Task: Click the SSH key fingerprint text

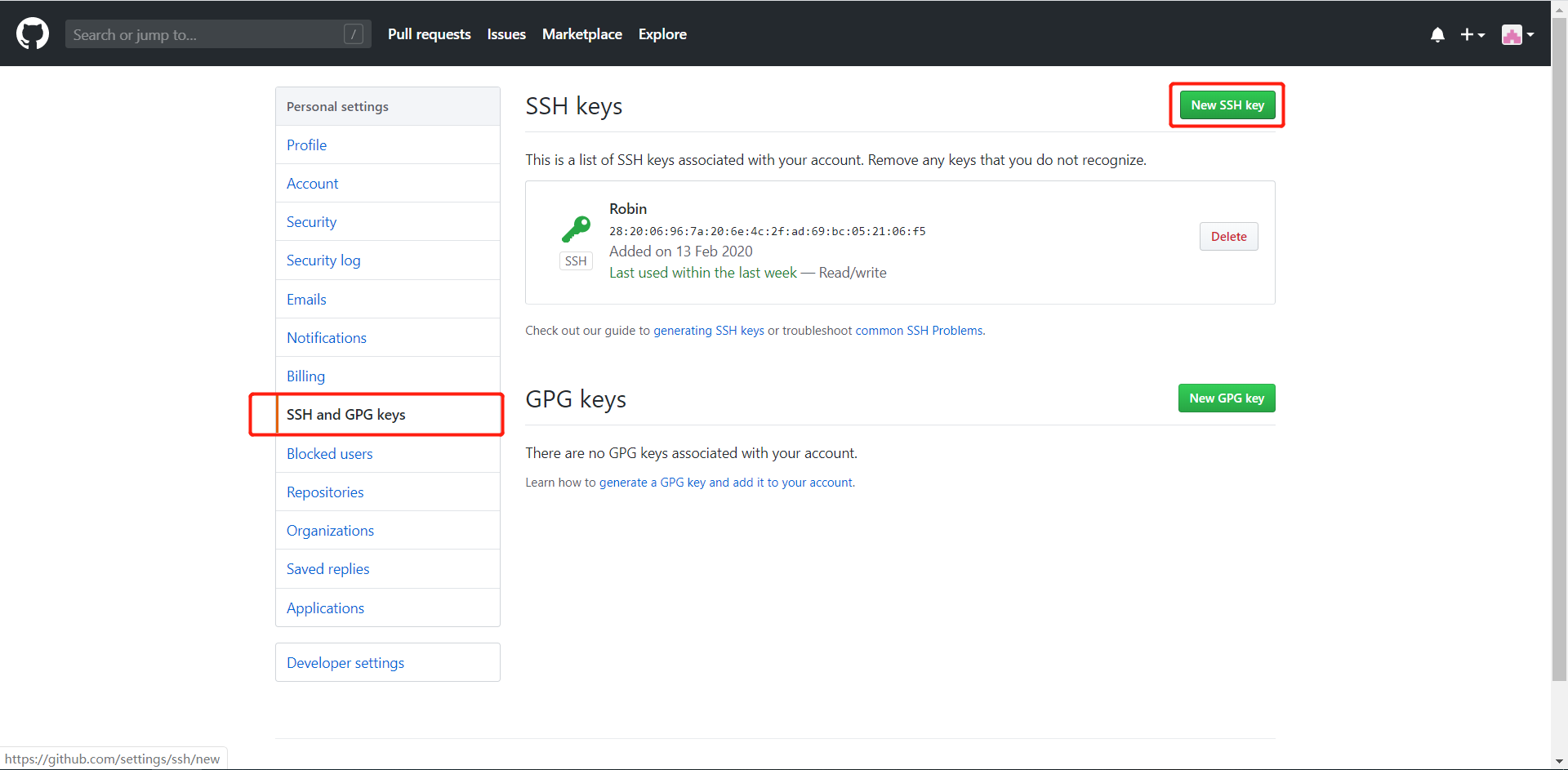Action: click(x=768, y=231)
